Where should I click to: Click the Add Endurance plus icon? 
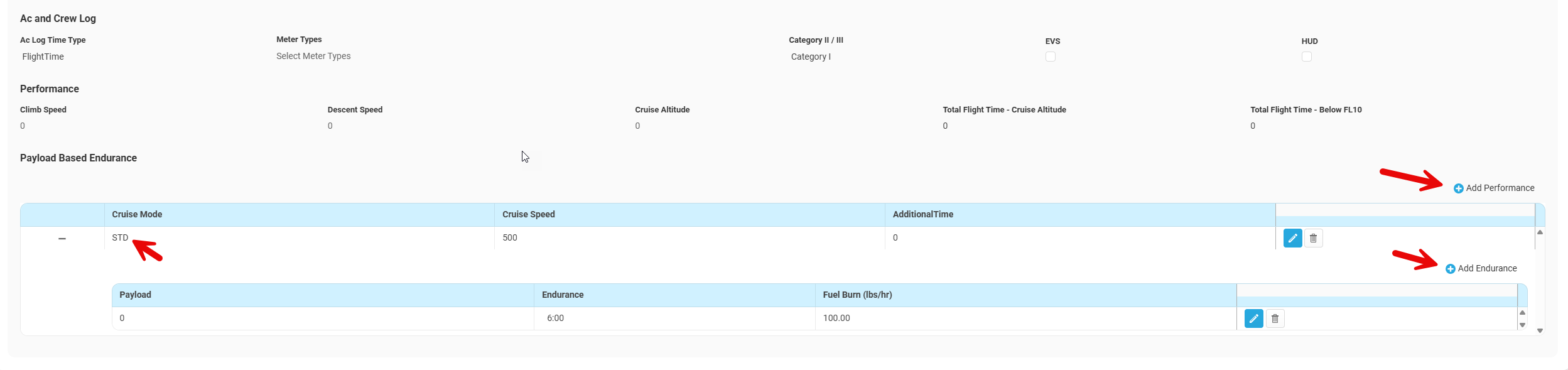pos(1450,269)
